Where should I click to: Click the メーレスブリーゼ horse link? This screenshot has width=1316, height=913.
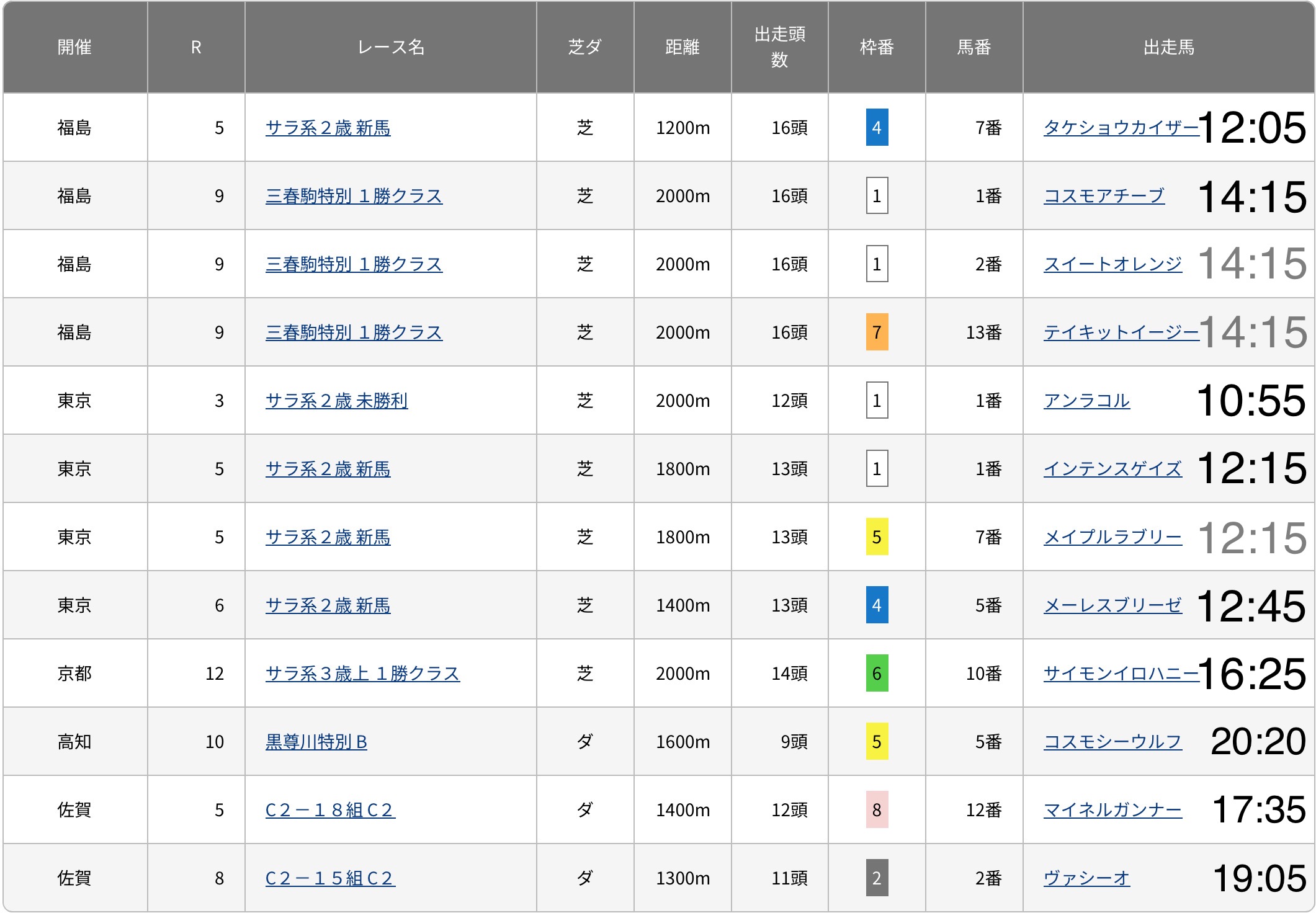[x=1112, y=605]
